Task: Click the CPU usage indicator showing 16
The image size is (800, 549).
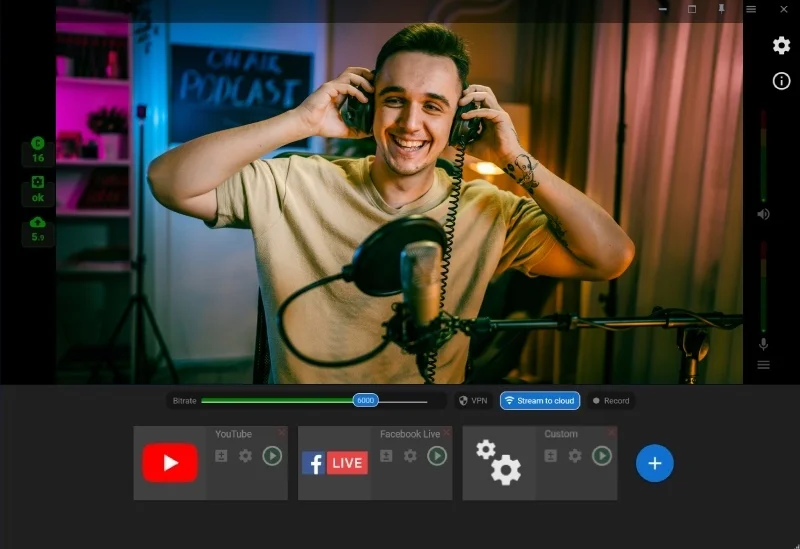Action: pos(38,151)
